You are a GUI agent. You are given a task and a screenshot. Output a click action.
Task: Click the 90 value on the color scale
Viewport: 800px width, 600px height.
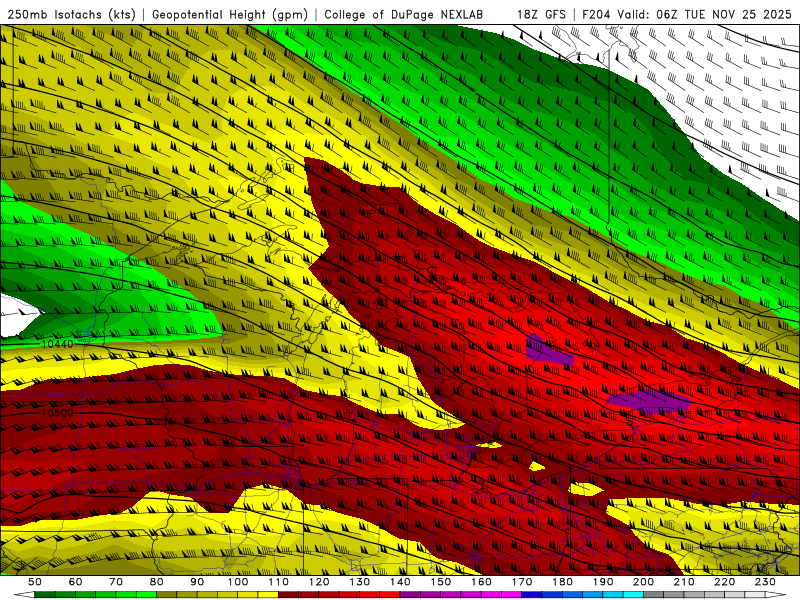pos(197,582)
